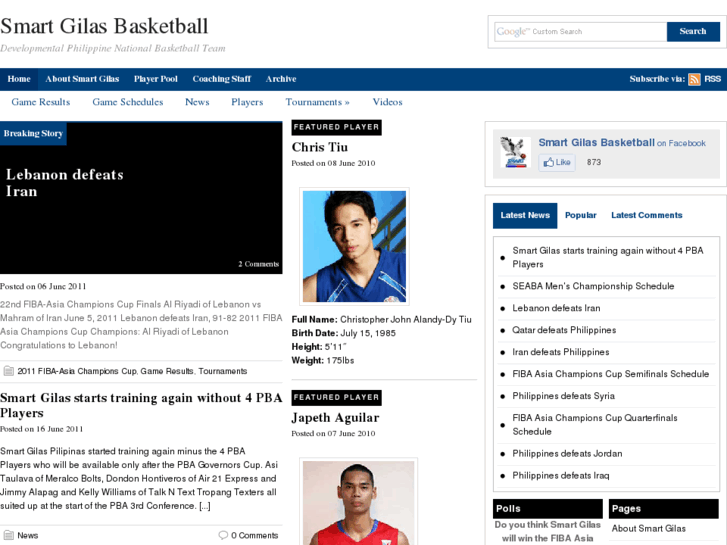Open training again without 4 PBA Players sidebar item
The height and width of the screenshot is (545, 727).
(607, 257)
